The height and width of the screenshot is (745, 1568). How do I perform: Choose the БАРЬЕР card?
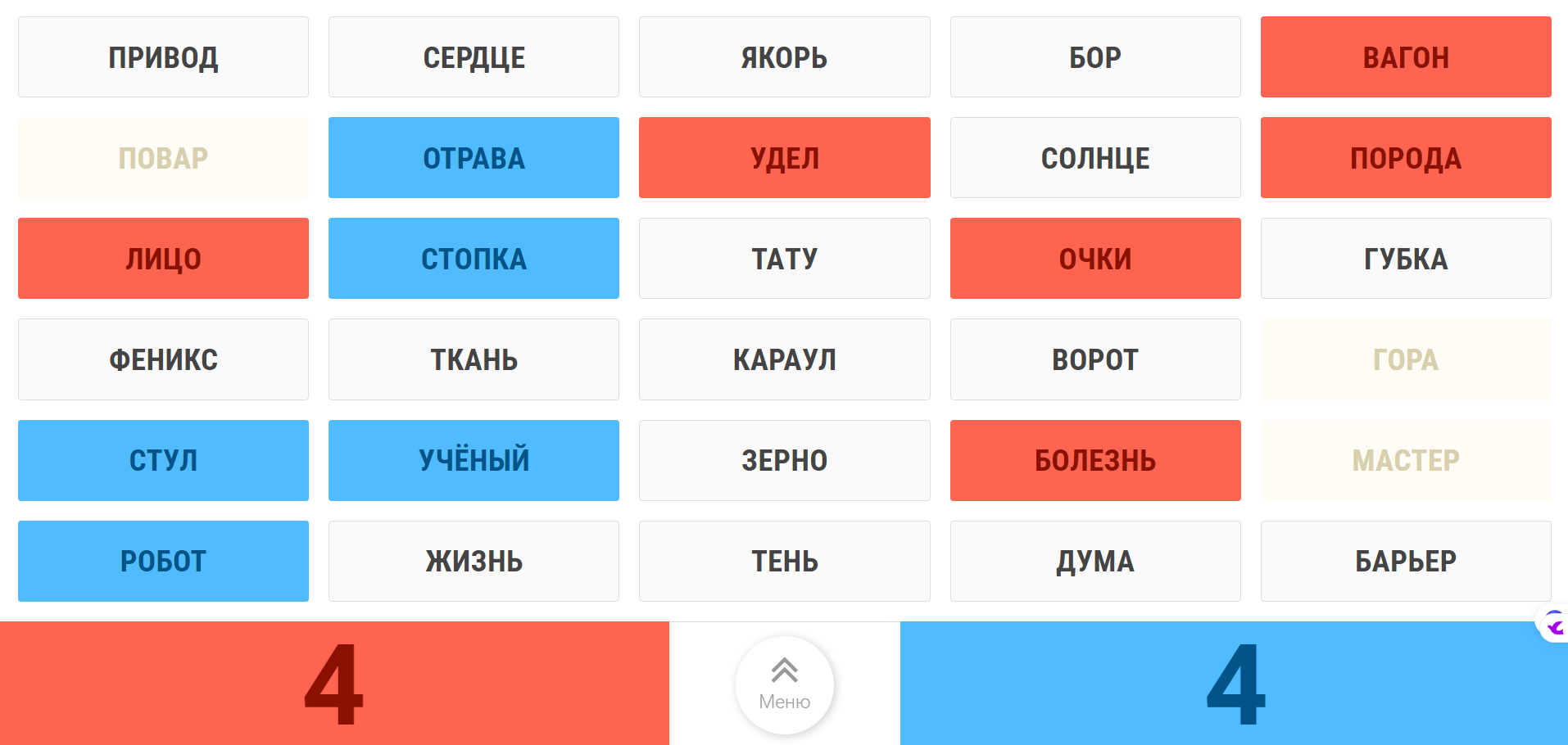tap(1405, 561)
